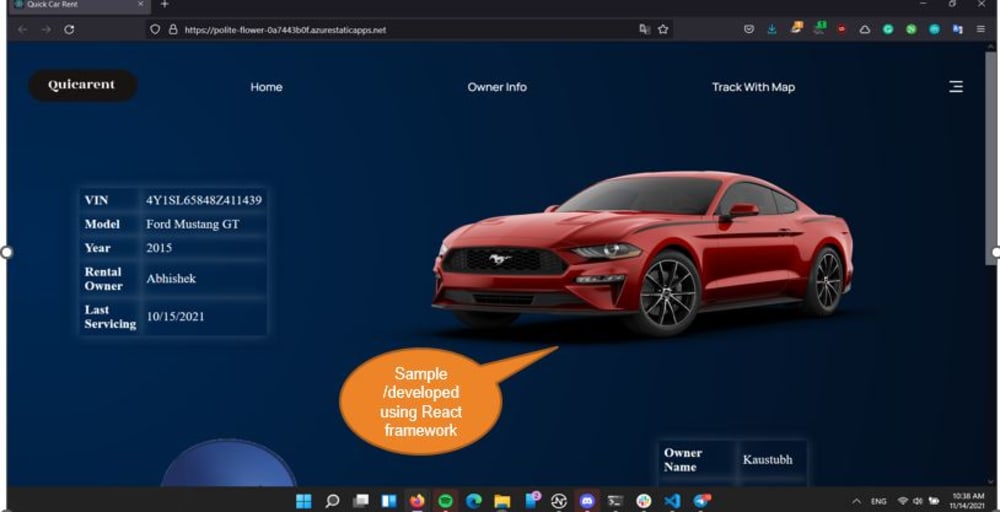Close the Quick Car Rent tab
The width and height of the screenshot is (1000, 512).
tap(140, 4)
